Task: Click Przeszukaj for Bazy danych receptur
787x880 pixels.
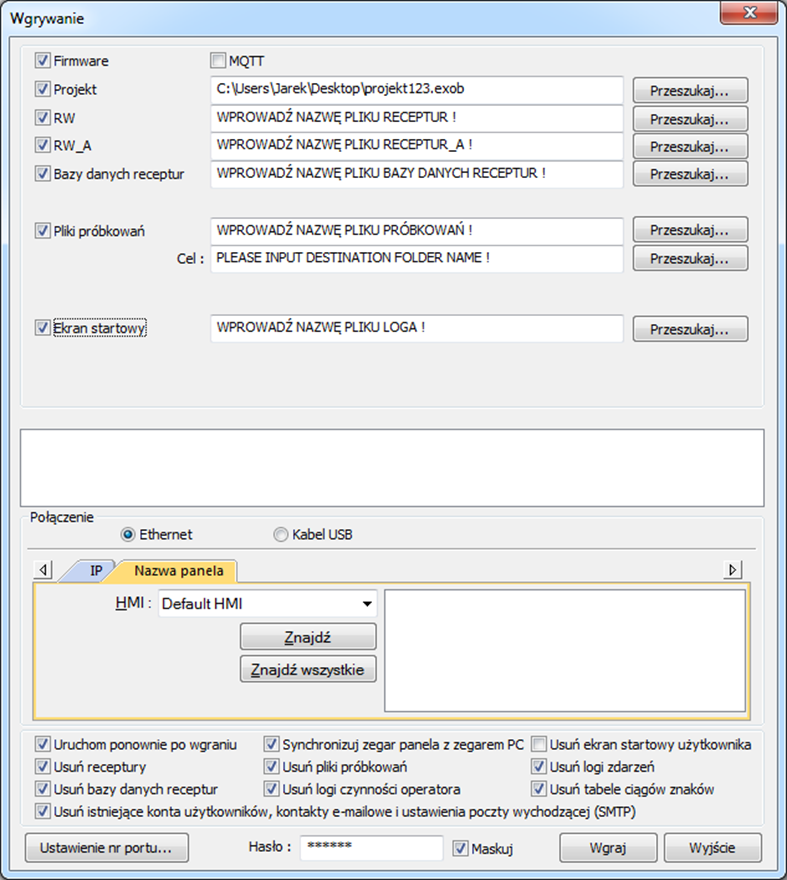Action: click(690, 174)
